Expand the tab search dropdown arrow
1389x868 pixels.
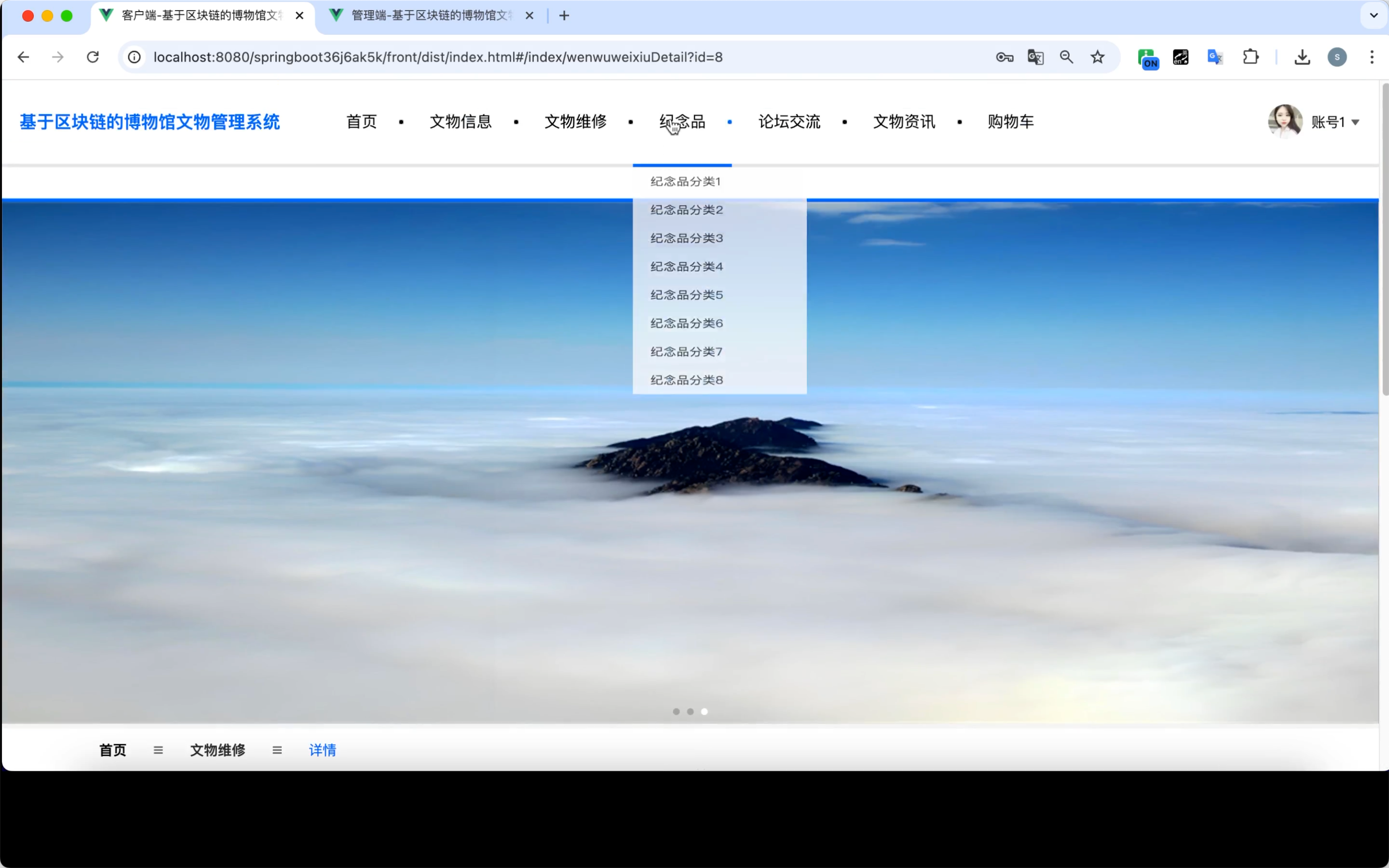pos(1374,16)
